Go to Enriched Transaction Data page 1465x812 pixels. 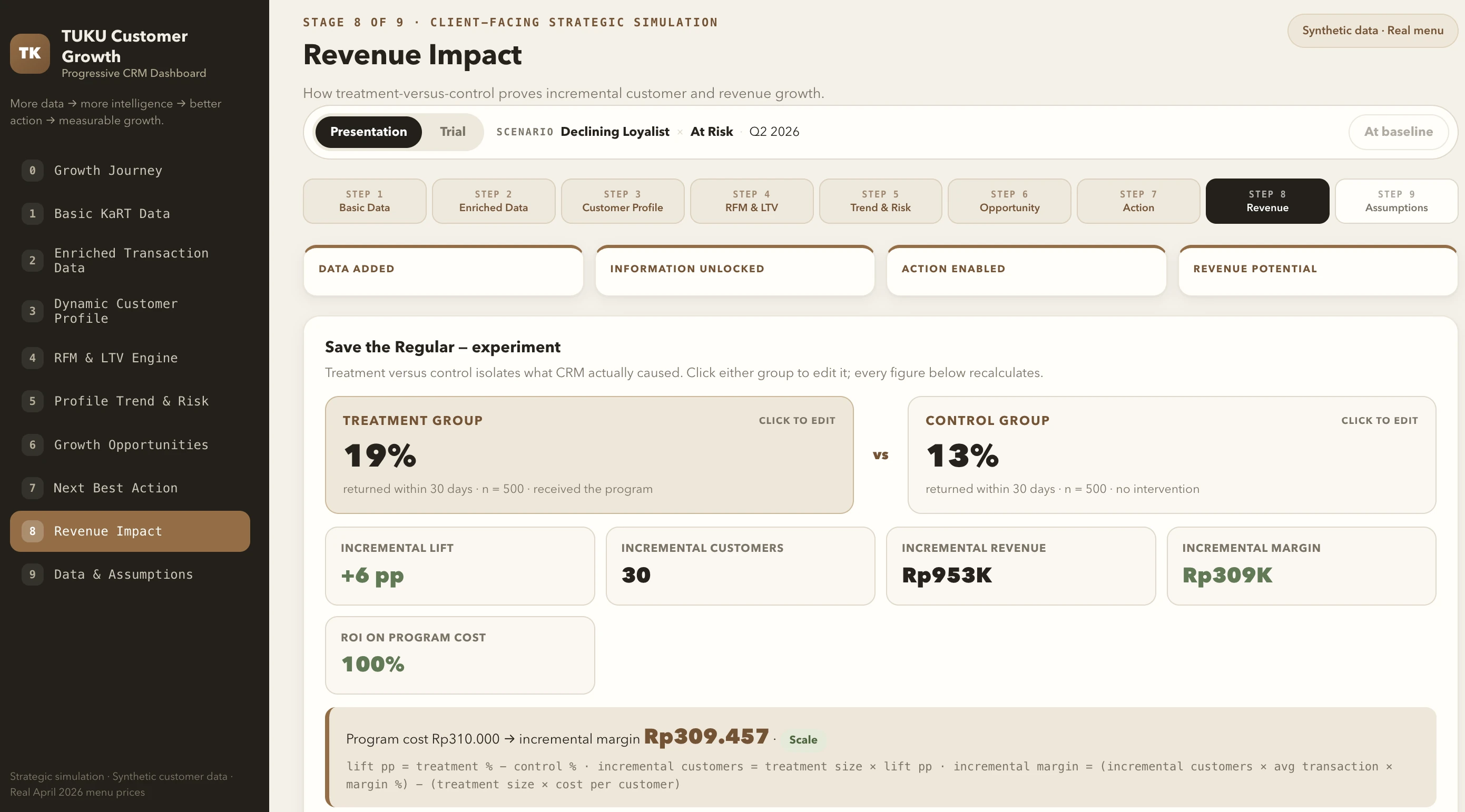pyautogui.click(x=130, y=261)
